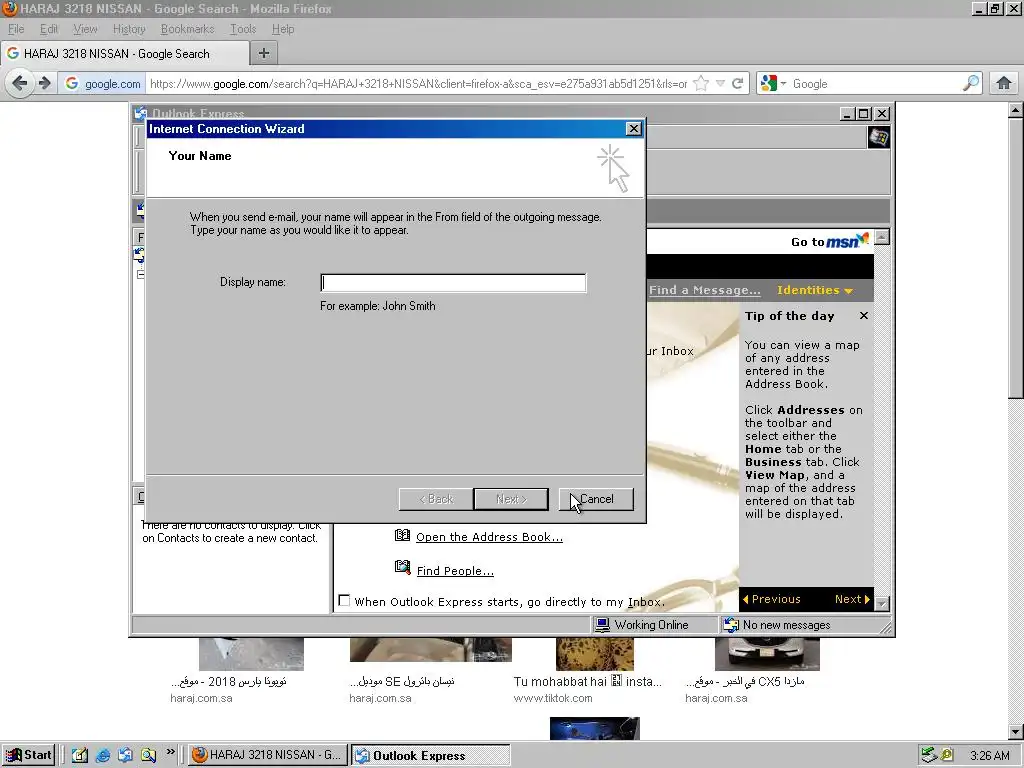The image size is (1024, 768).
Task: Open the History menu
Action: coord(129,29)
